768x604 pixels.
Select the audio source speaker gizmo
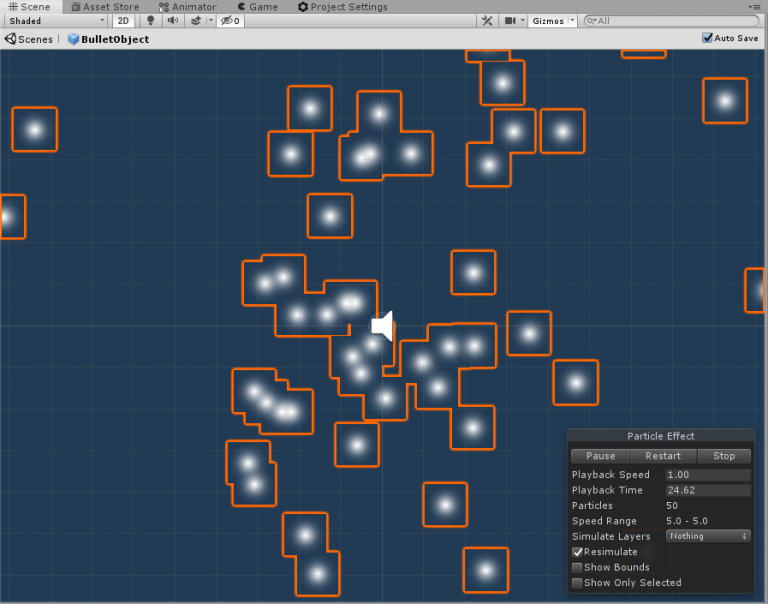(x=383, y=326)
